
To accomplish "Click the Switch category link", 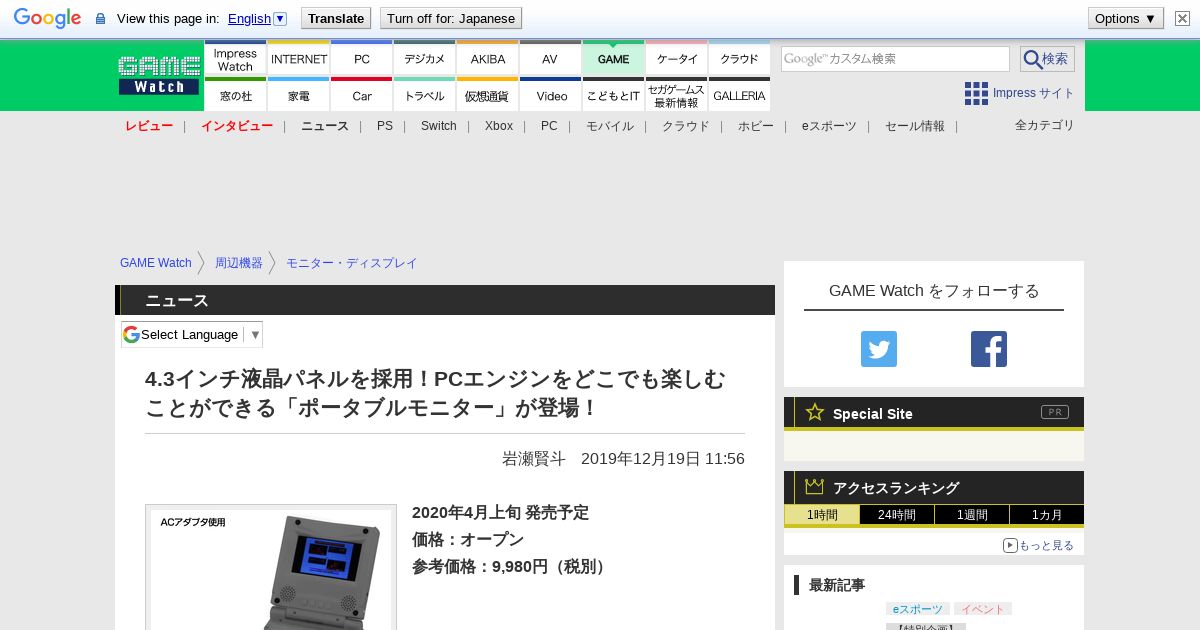I will [439, 126].
